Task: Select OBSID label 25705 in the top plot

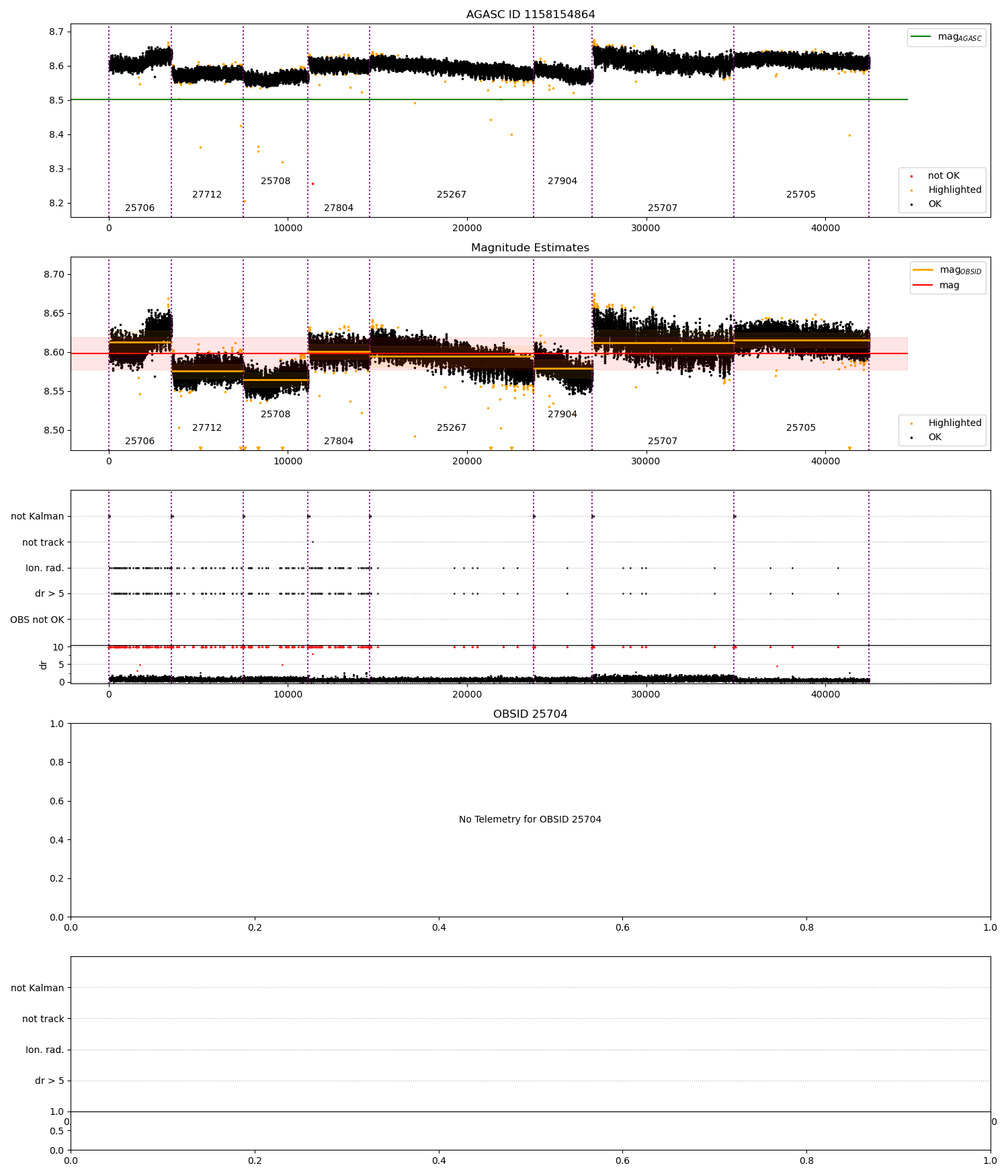Action: coord(801,195)
